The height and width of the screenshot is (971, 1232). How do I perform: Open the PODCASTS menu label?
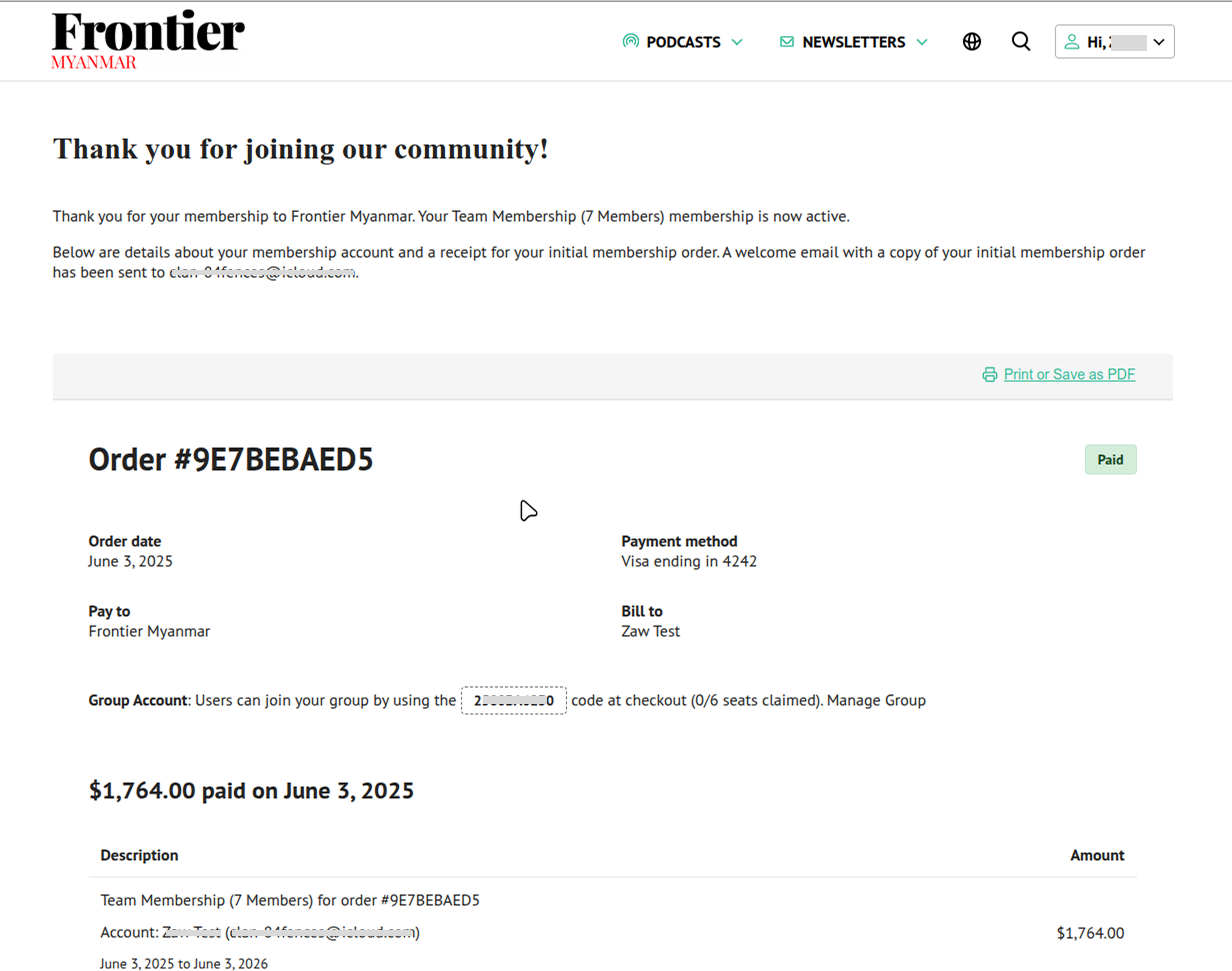click(x=683, y=42)
